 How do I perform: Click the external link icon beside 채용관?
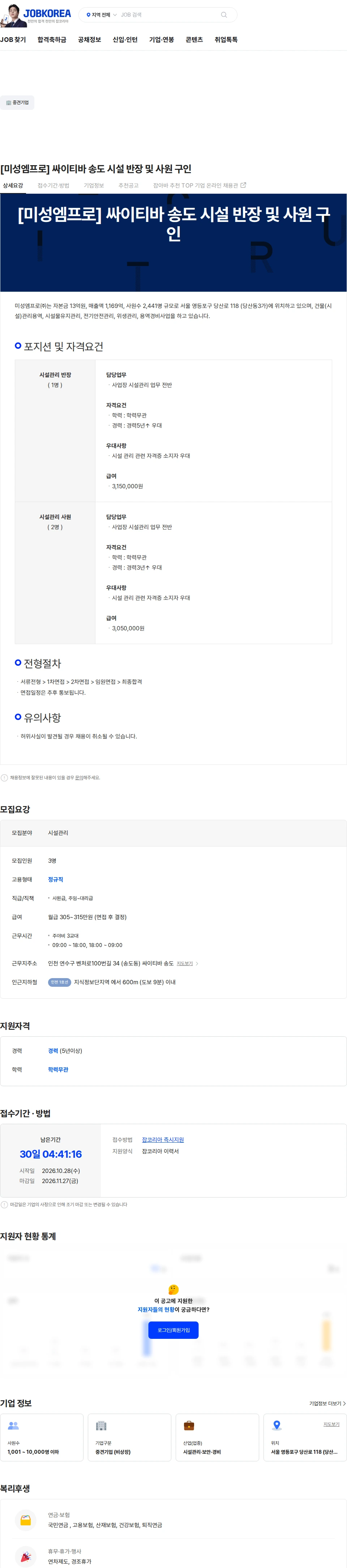coord(244,185)
